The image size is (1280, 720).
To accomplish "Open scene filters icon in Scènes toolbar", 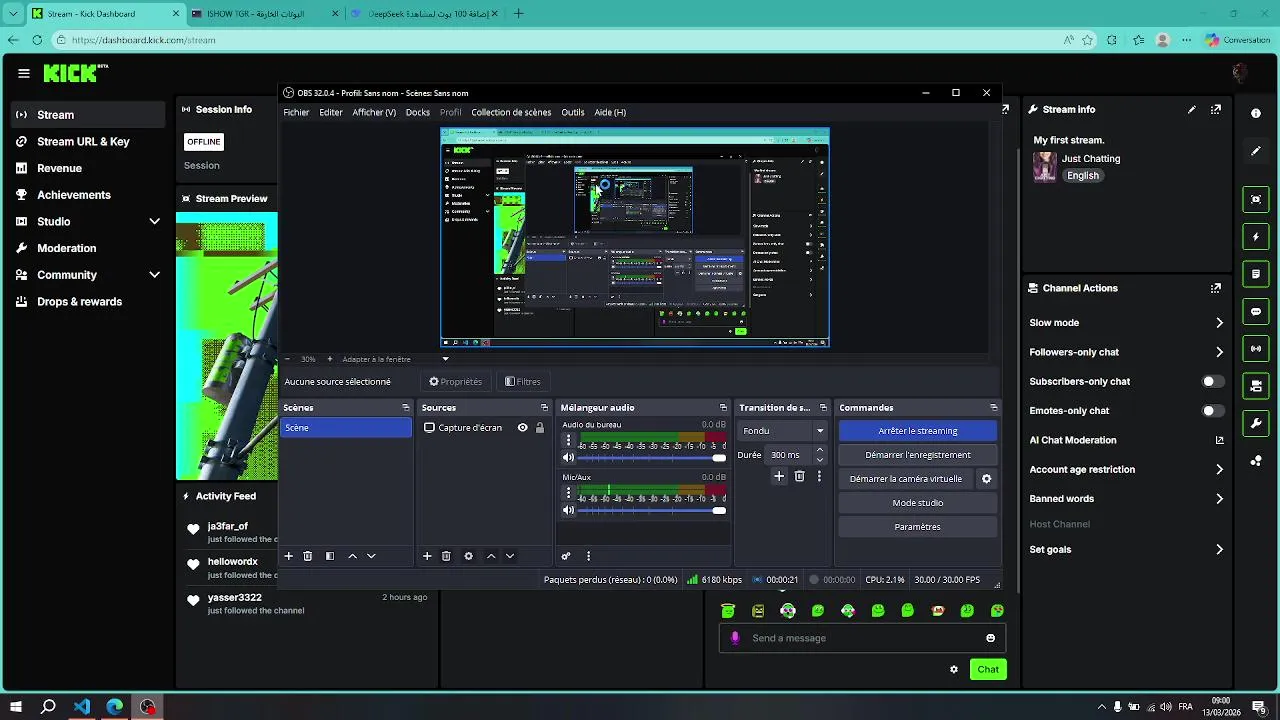I will click(330, 556).
